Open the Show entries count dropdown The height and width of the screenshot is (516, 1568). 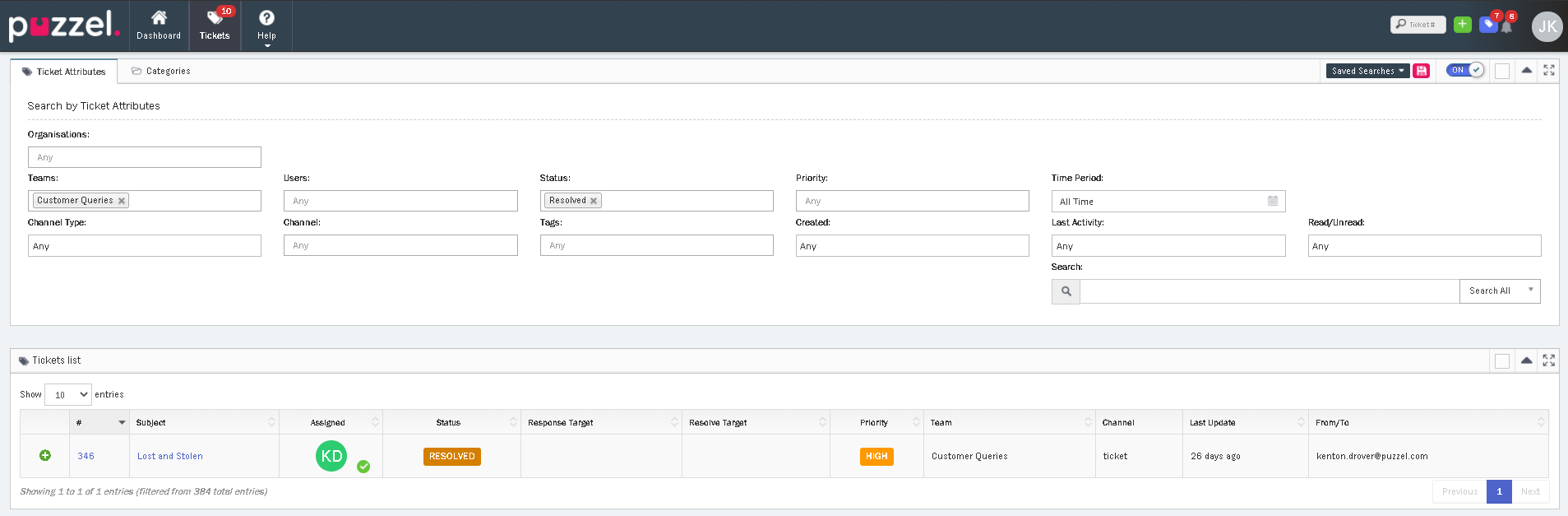pos(67,395)
